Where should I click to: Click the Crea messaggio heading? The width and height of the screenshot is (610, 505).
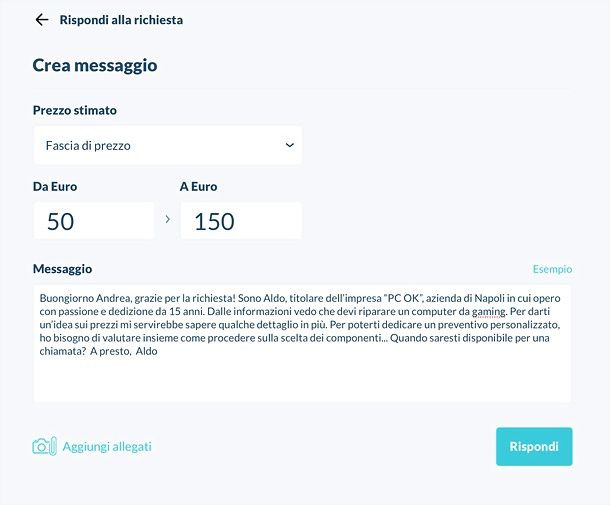coord(95,65)
